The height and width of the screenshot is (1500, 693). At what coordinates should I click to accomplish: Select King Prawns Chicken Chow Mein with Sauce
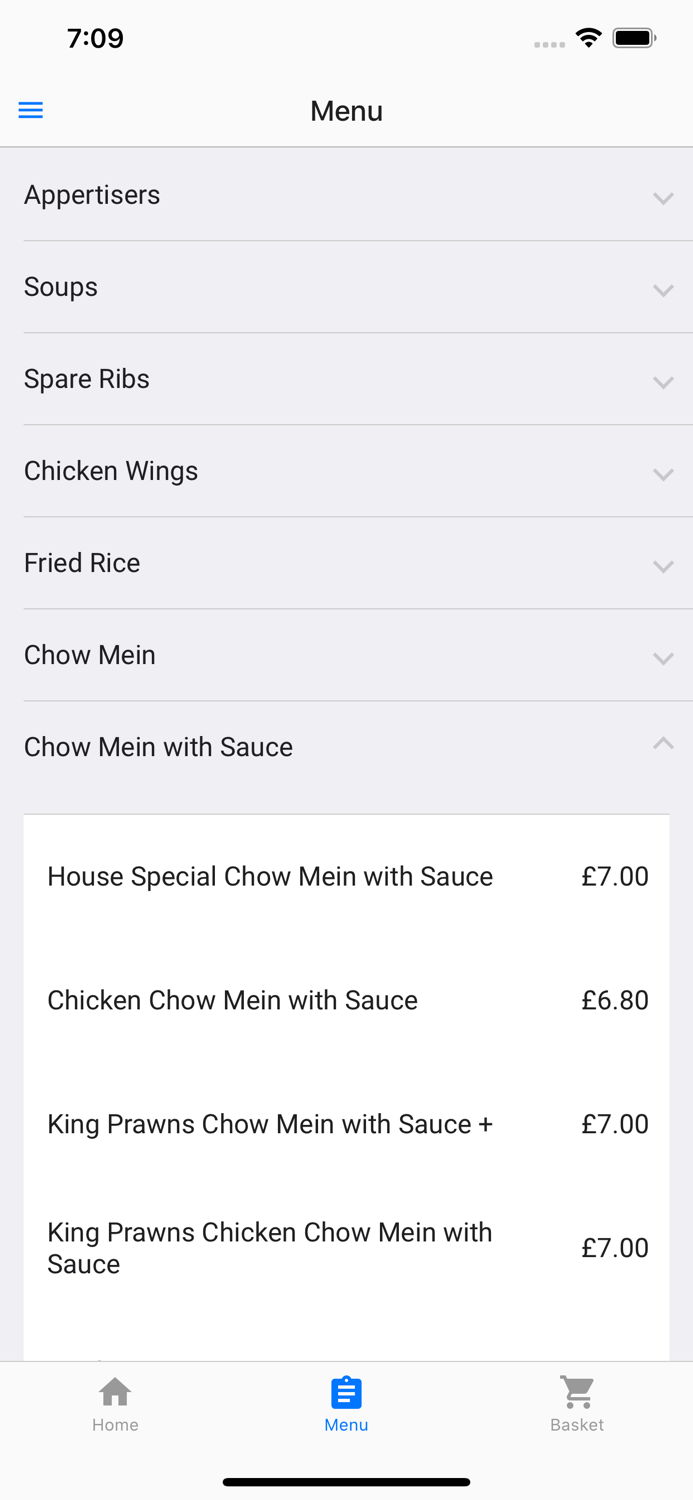pyautogui.click(x=346, y=1247)
